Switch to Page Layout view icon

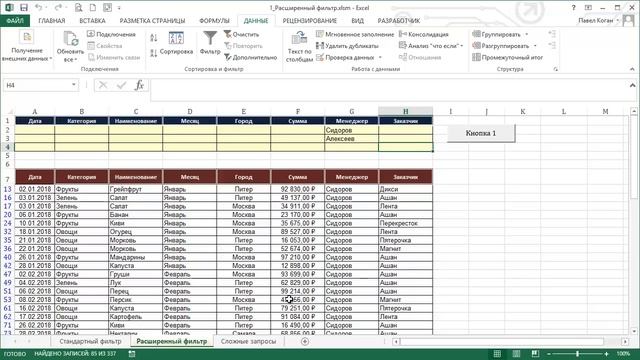516,353
